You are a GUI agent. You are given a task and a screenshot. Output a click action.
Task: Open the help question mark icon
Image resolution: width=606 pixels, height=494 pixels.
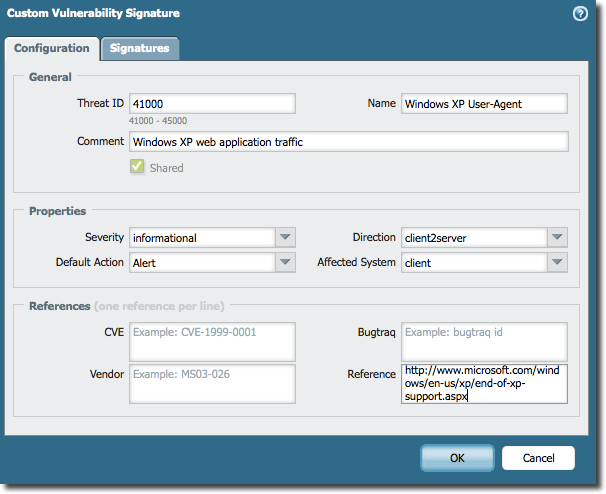(x=580, y=14)
